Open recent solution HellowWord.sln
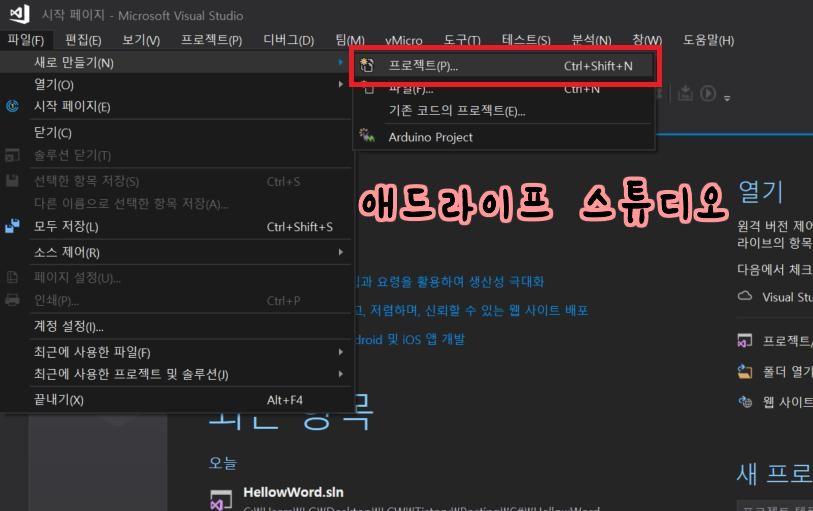The image size is (813, 511). point(293,492)
